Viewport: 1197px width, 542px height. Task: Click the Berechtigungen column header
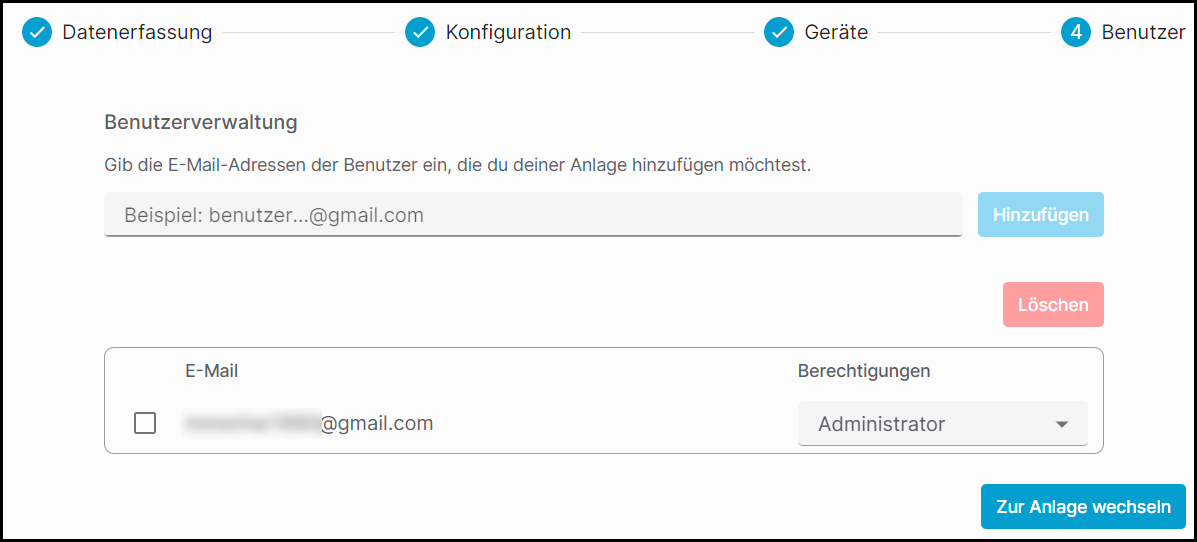[x=864, y=371]
